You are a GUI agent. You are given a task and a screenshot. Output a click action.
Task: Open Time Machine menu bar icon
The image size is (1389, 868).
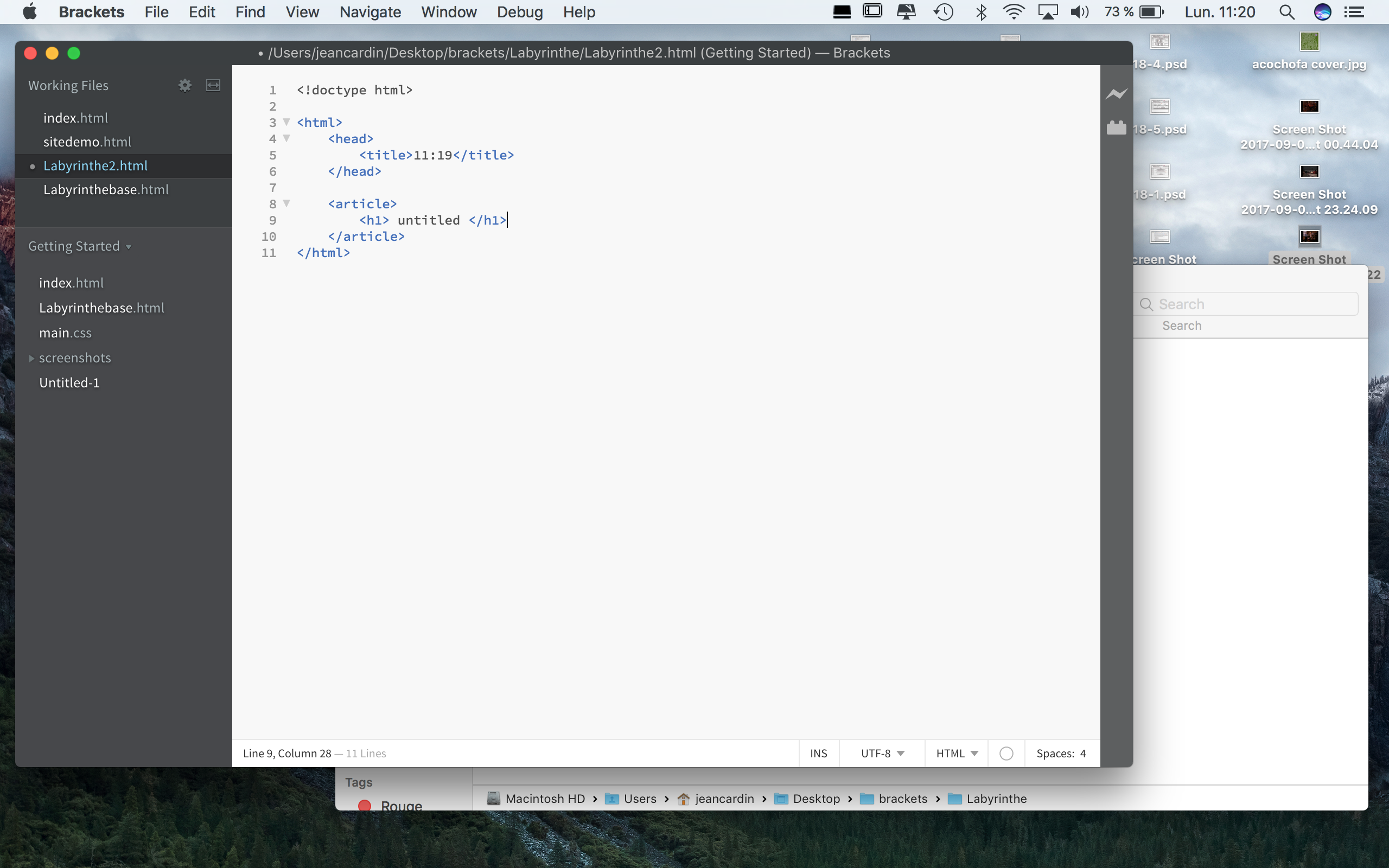coord(943,12)
